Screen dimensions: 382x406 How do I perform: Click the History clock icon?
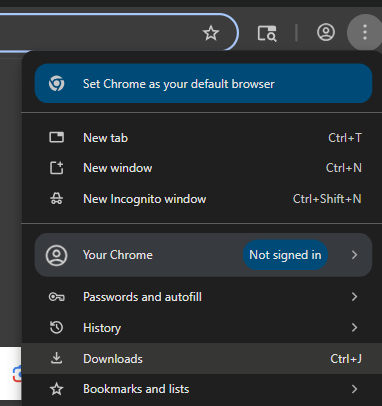56,327
